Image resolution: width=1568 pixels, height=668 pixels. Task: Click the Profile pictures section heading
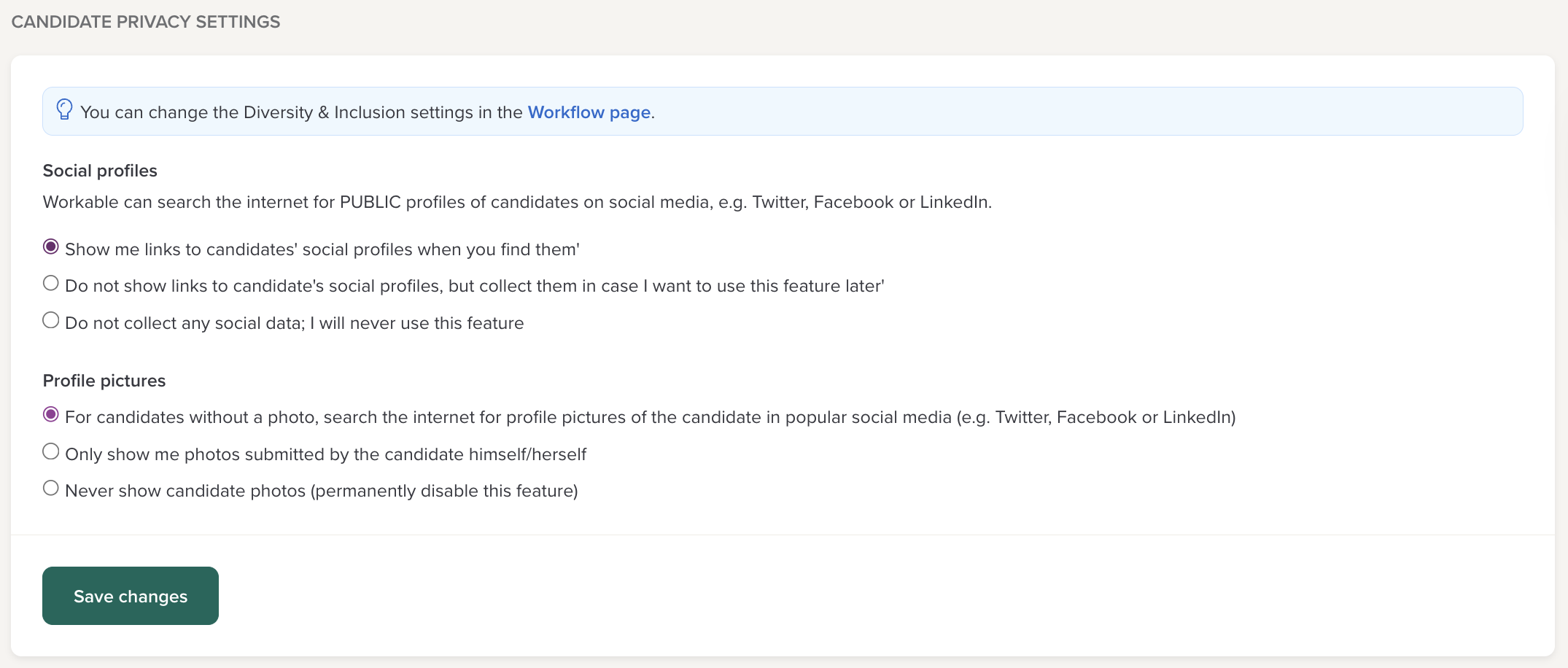[104, 381]
